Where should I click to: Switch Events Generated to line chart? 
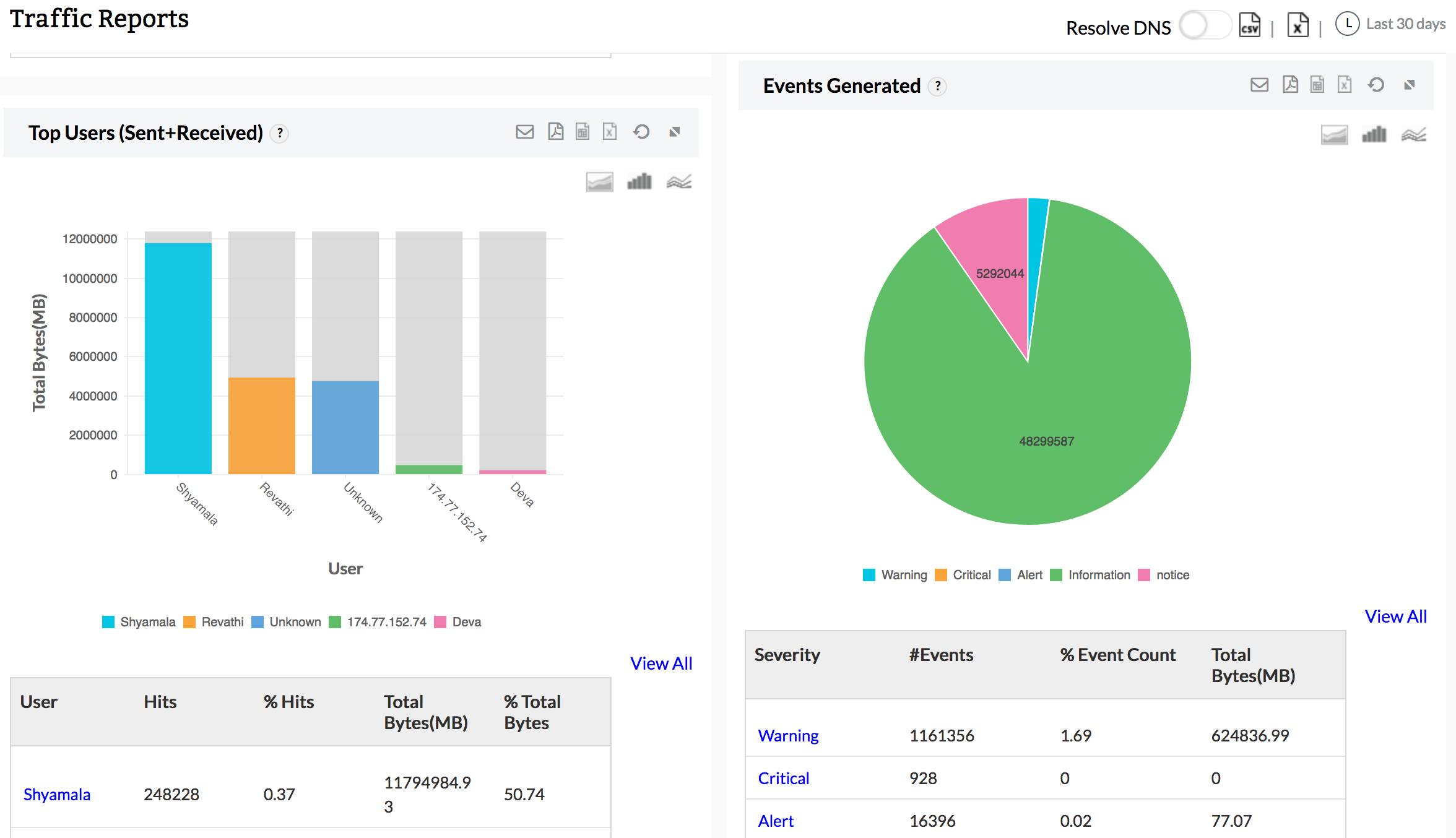[1413, 135]
